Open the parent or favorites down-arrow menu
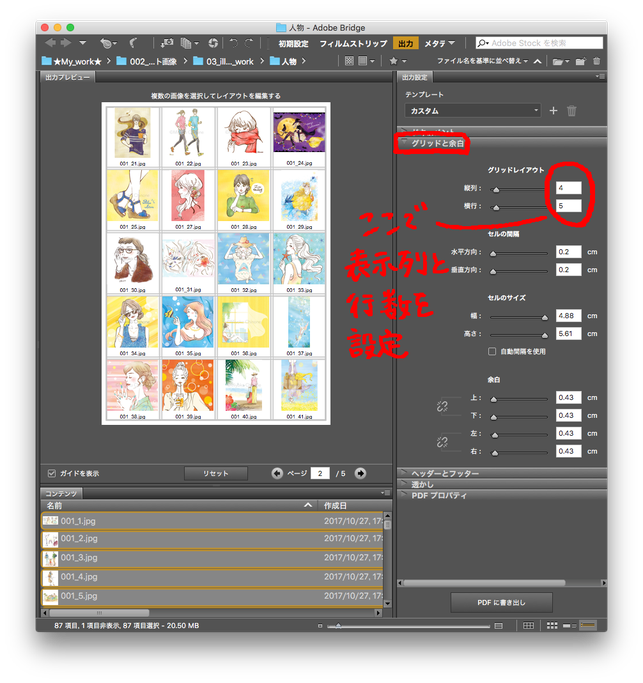Screen dimensions: 643x683 pyautogui.click(x=83, y=43)
